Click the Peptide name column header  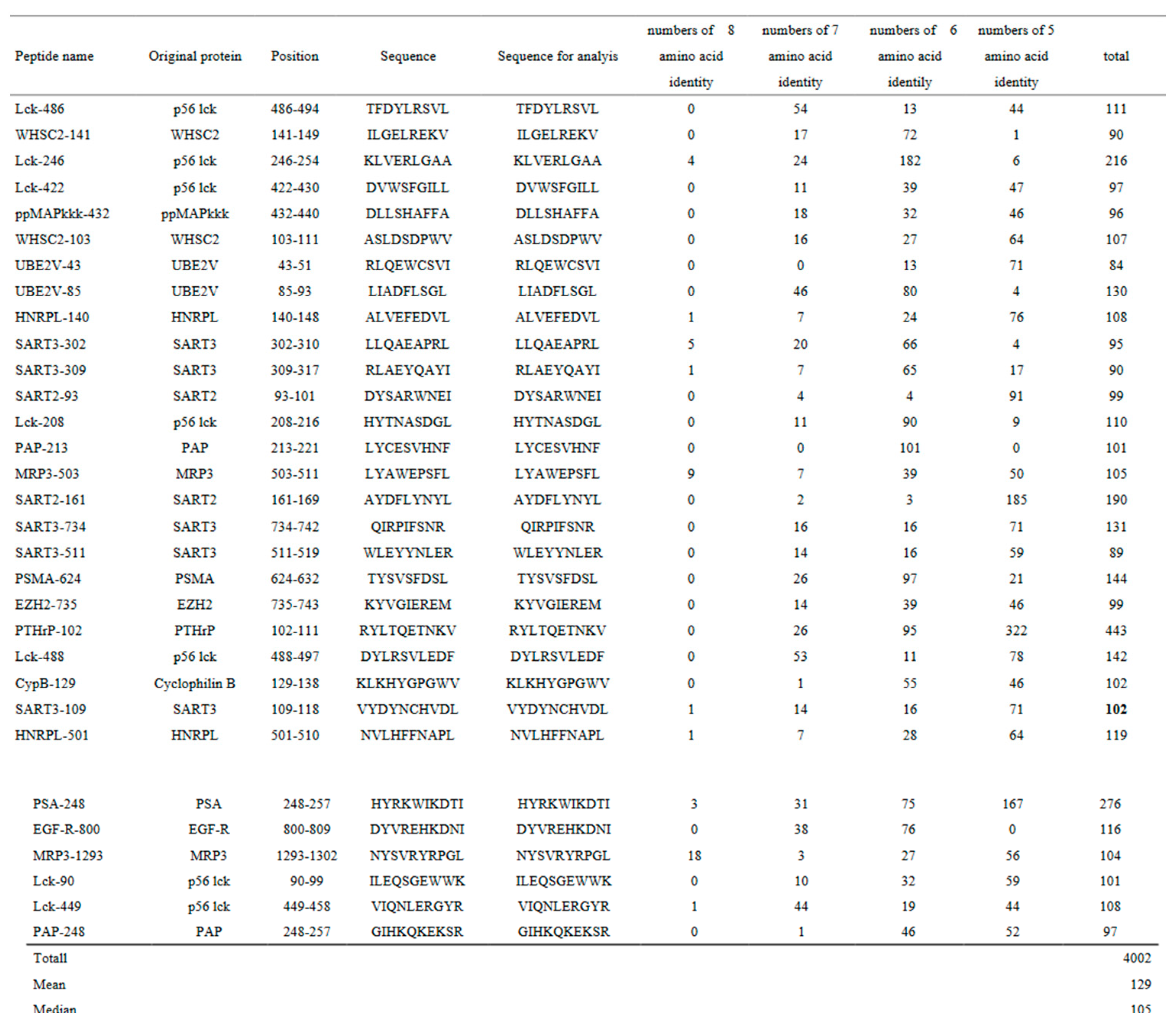tap(54, 57)
